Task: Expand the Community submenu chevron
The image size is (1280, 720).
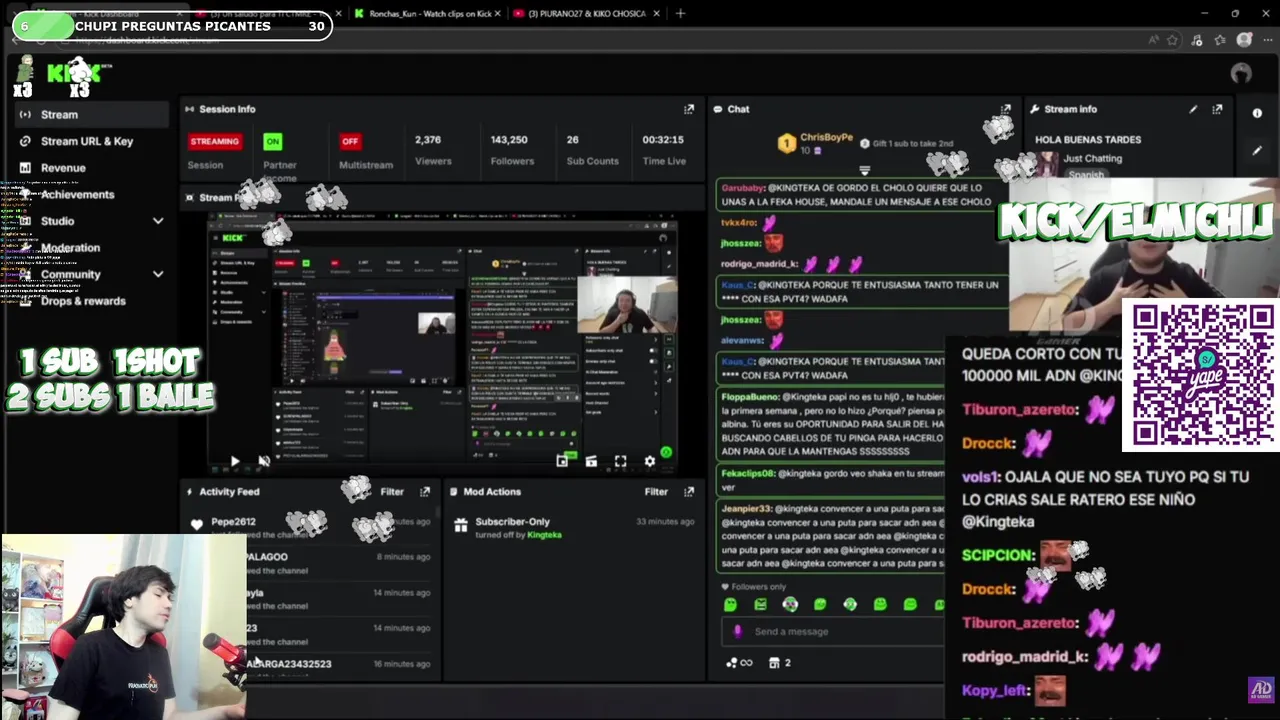Action: click(x=158, y=274)
